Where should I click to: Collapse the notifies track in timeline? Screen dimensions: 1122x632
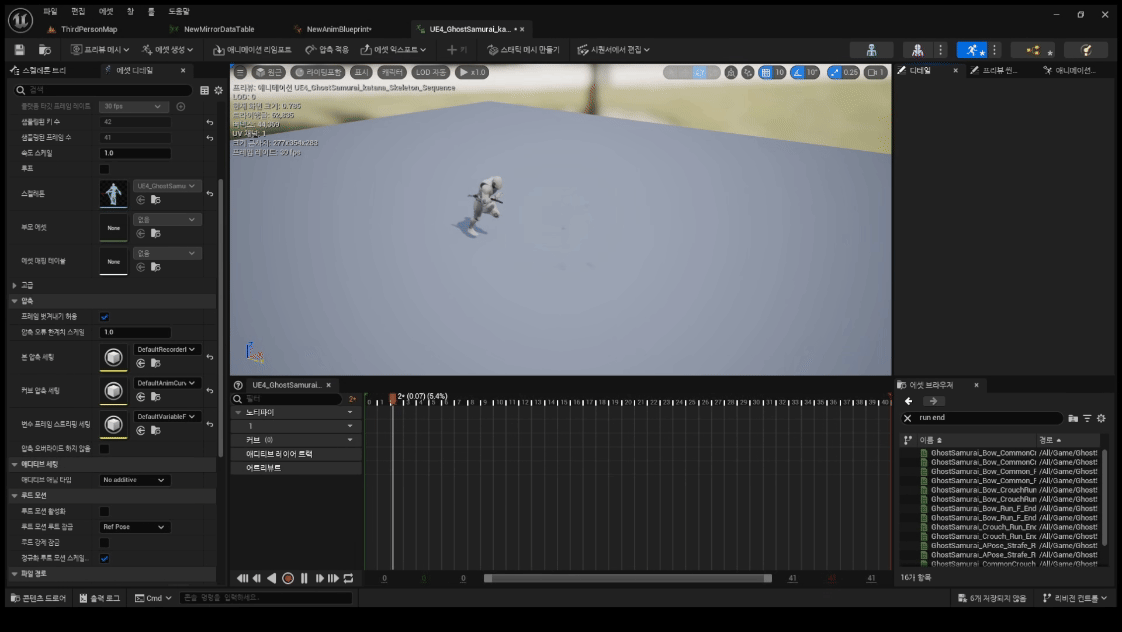pos(238,413)
